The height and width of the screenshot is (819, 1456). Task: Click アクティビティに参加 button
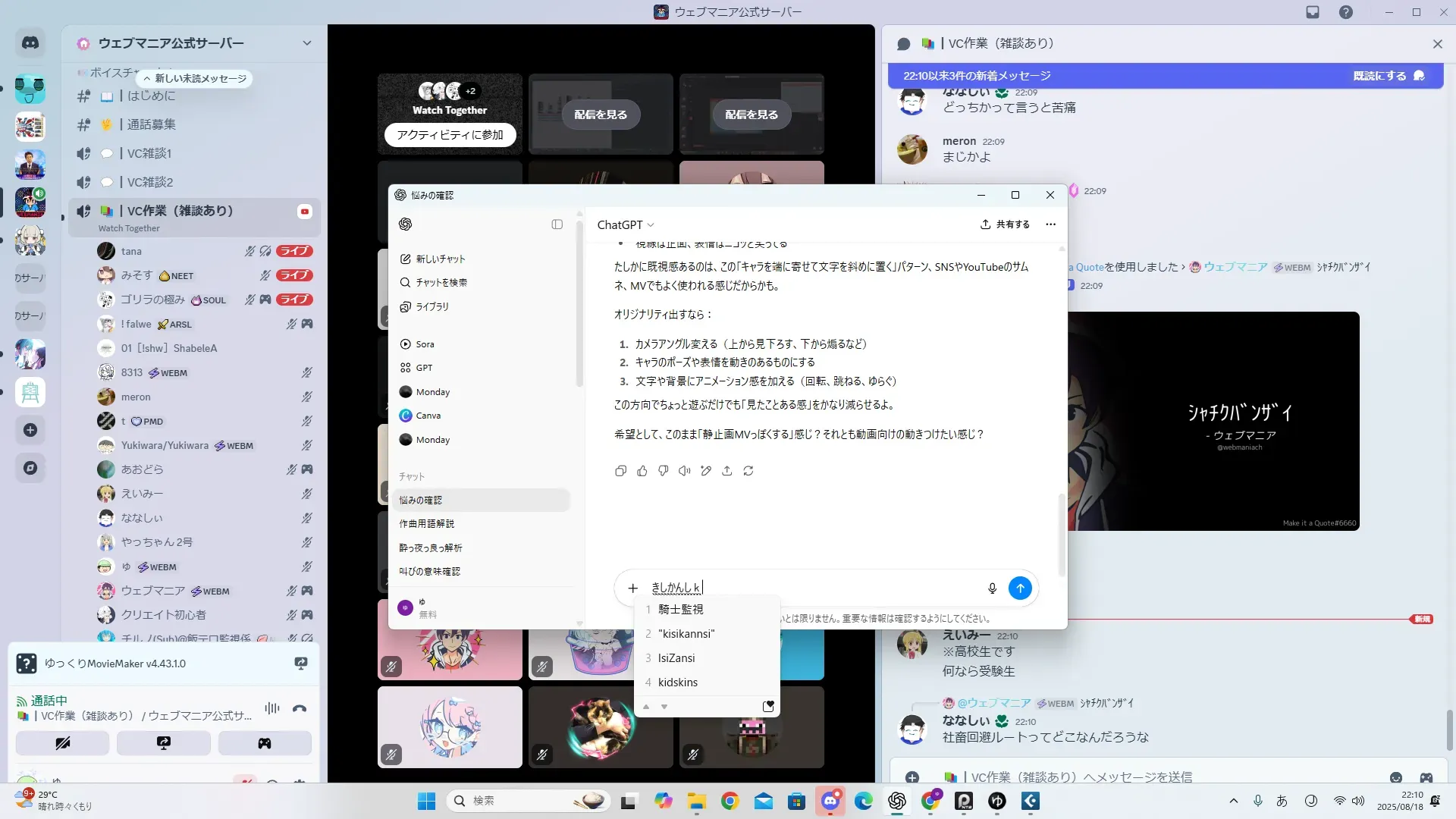[450, 135]
